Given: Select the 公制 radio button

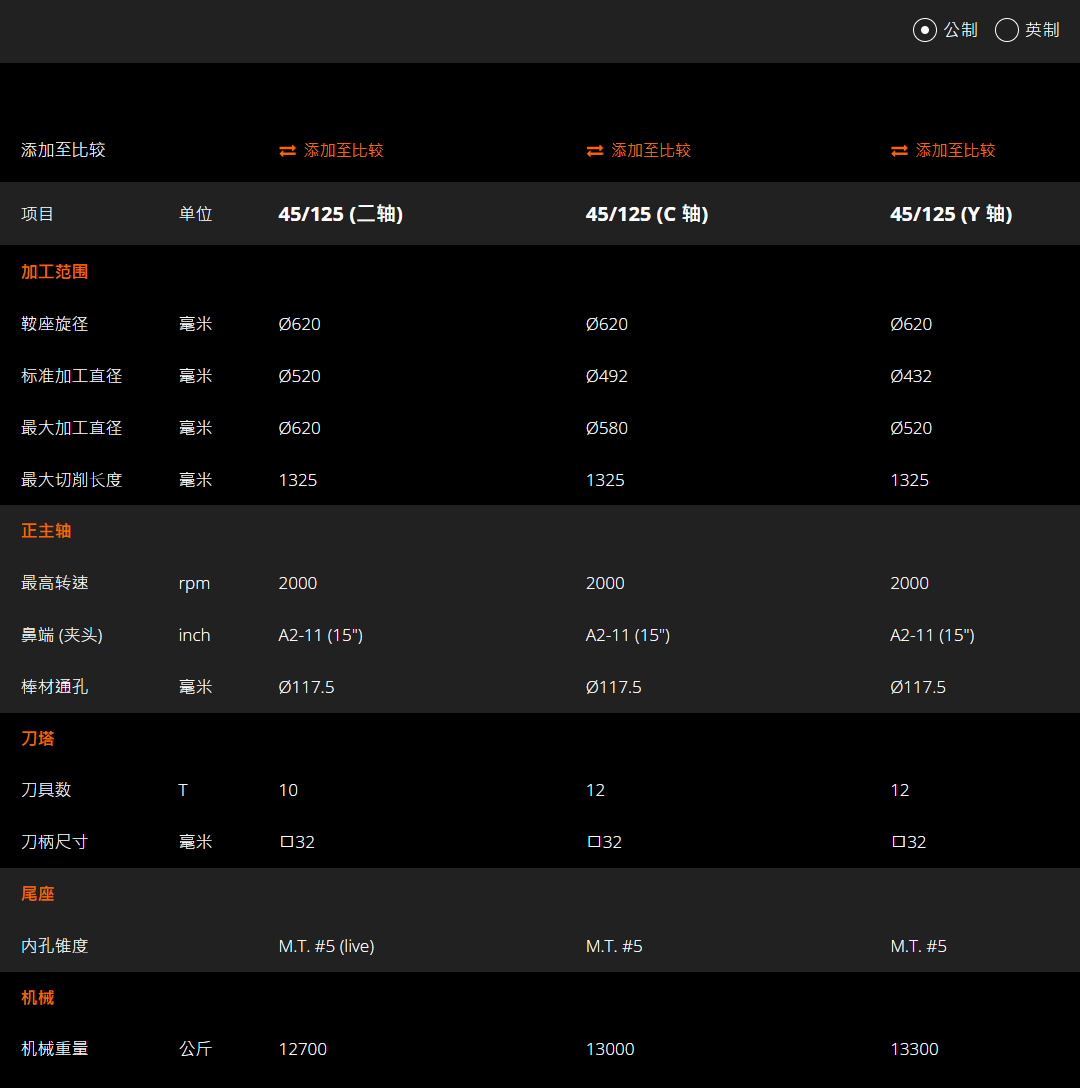Looking at the screenshot, I should tap(925, 30).
